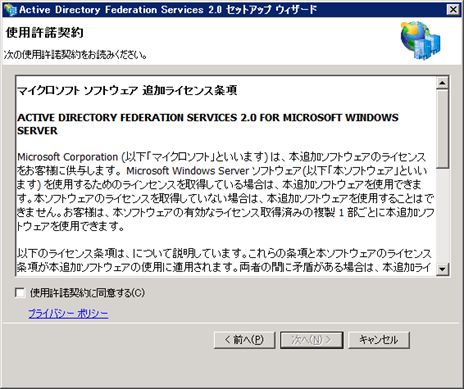This screenshot has width=464, height=389.
Task: Click the license text scroll up arrow
Action: click(442, 82)
